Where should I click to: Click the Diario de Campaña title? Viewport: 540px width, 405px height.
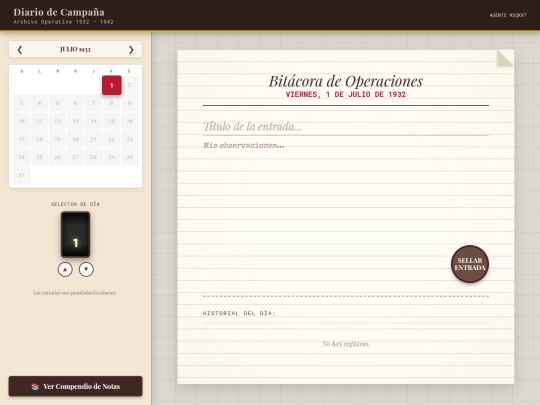(x=59, y=12)
